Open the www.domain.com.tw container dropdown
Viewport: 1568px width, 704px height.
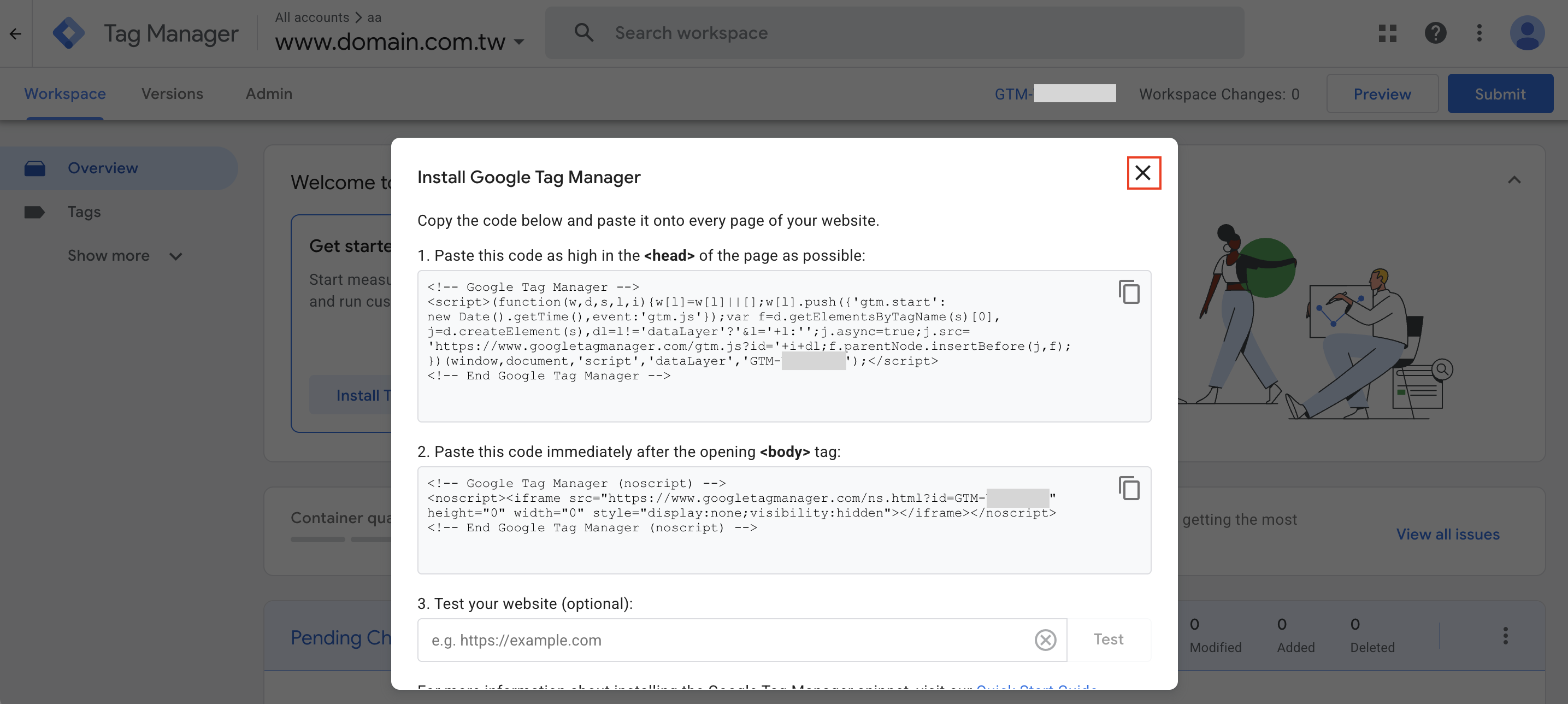pyautogui.click(x=400, y=42)
